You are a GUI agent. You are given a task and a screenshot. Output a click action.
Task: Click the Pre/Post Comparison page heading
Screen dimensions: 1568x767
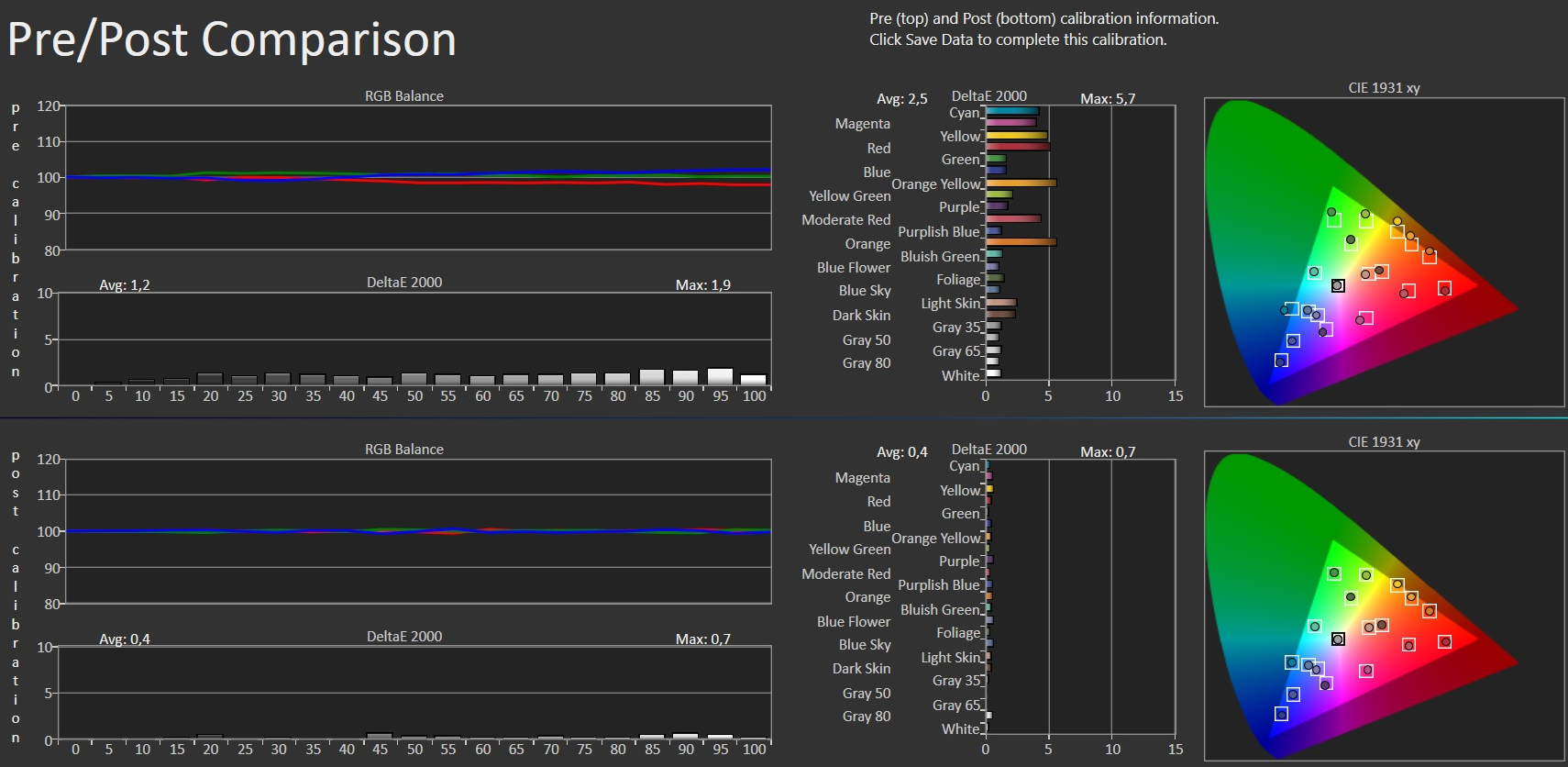232,39
